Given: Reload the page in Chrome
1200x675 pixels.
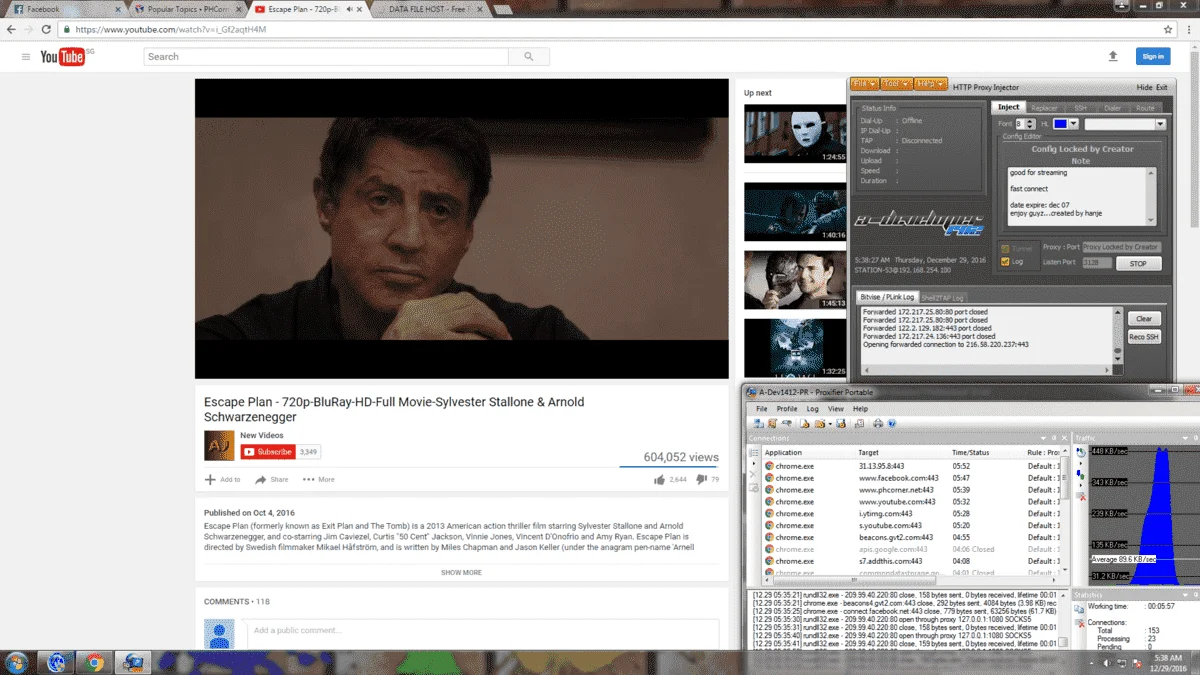Looking at the screenshot, I should click(x=46, y=30).
